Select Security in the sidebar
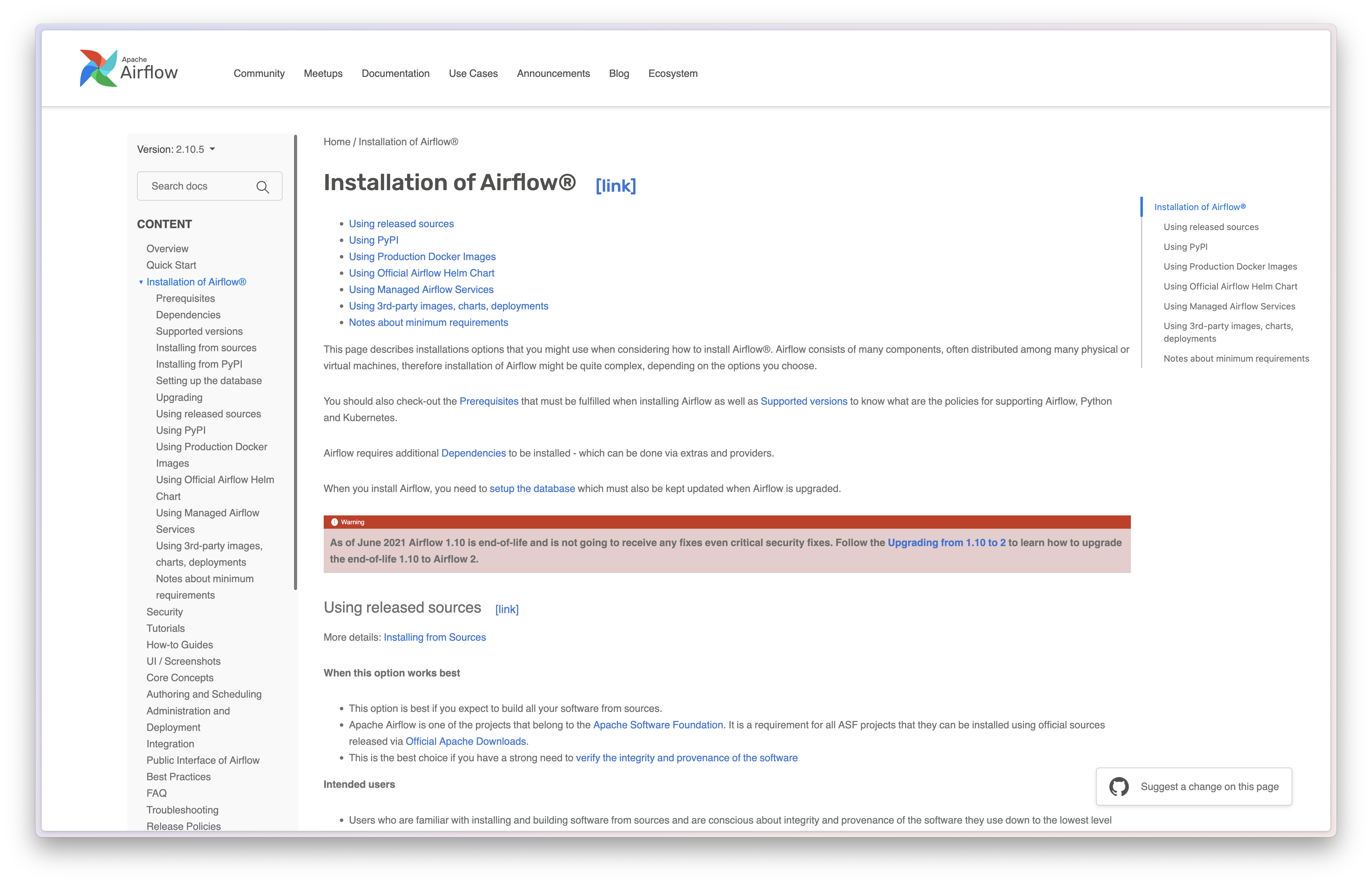 point(165,612)
